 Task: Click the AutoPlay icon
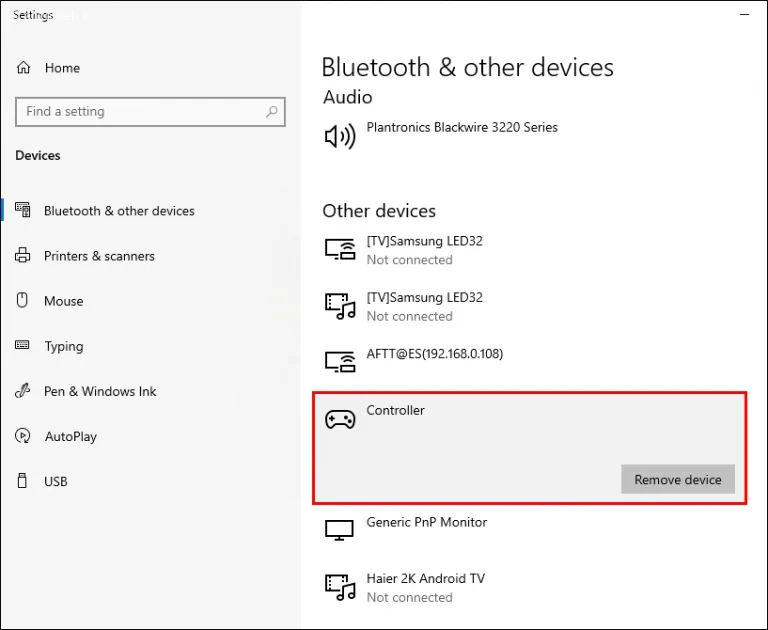click(22, 436)
